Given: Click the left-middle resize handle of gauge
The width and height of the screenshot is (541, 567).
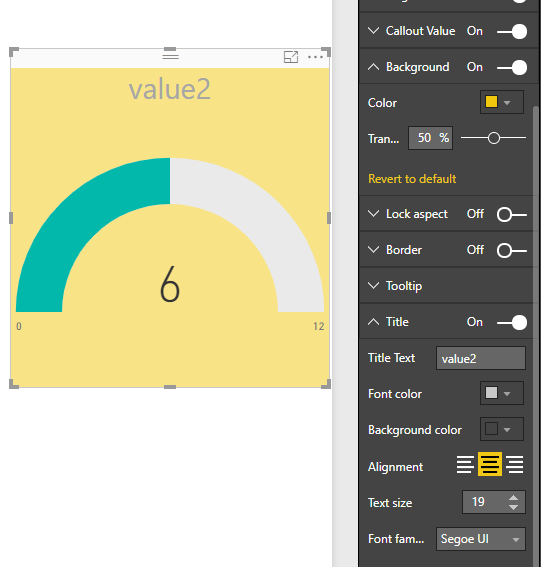Looking at the screenshot, I should (11, 218).
